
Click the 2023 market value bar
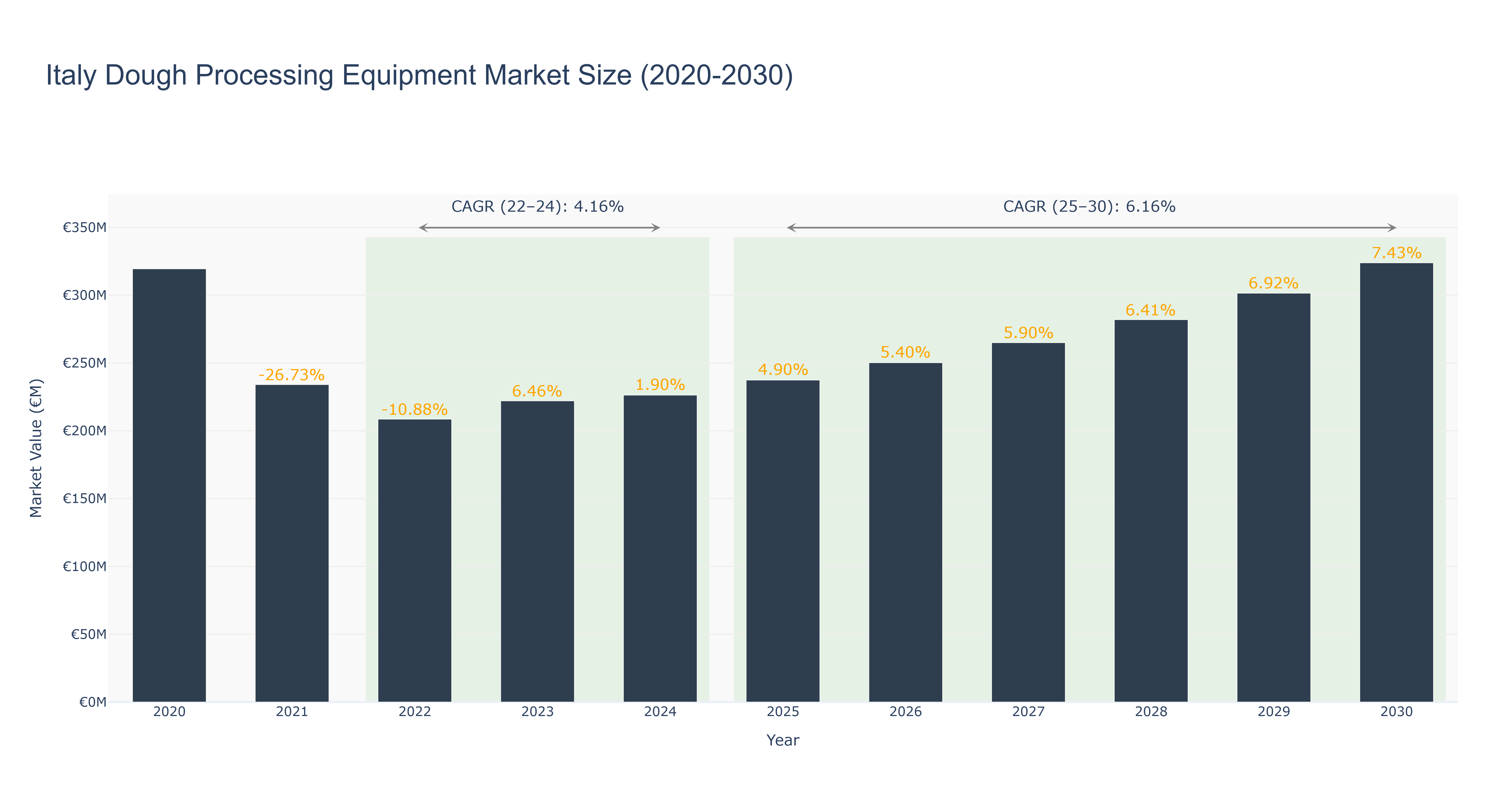pyautogui.click(x=537, y=552)
